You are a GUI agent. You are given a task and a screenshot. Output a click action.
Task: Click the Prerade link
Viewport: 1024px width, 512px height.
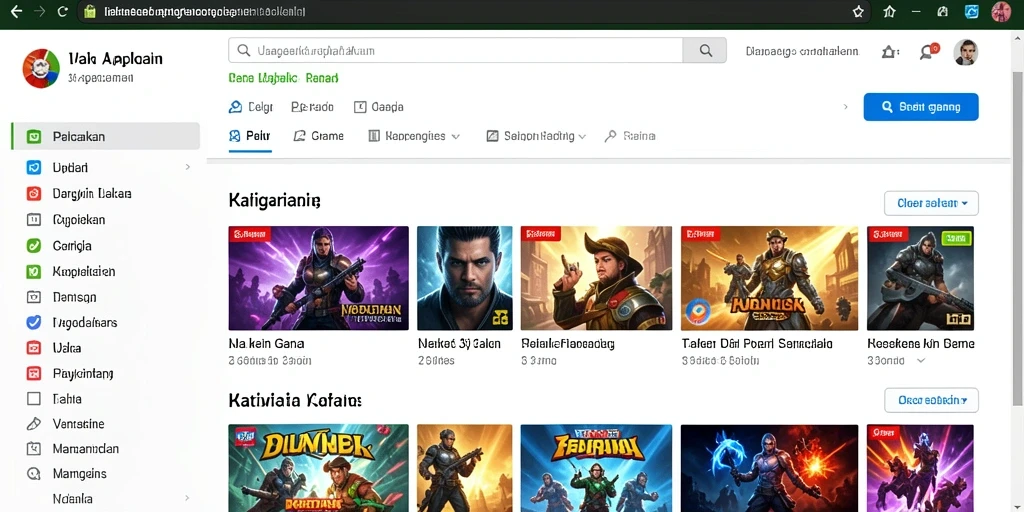tap(312, 107)
